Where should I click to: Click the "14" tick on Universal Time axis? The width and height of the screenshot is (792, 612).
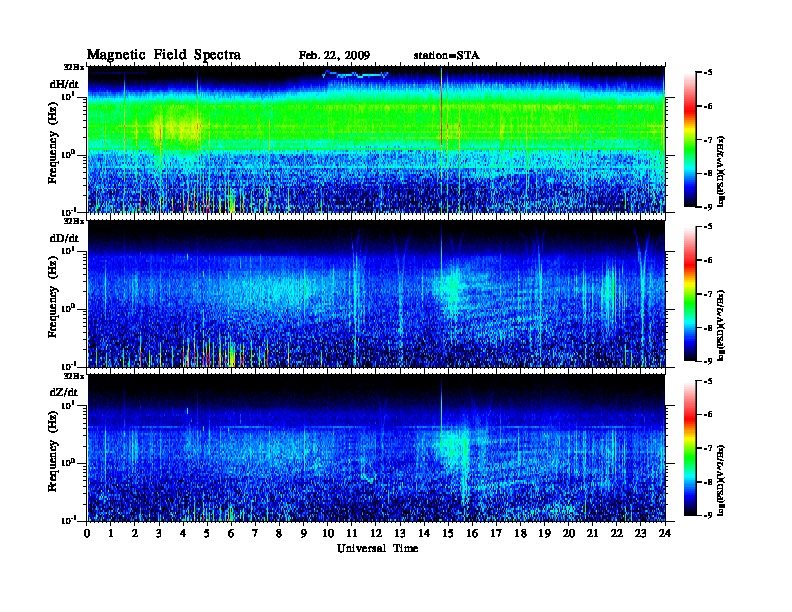(x=424, y=533)
